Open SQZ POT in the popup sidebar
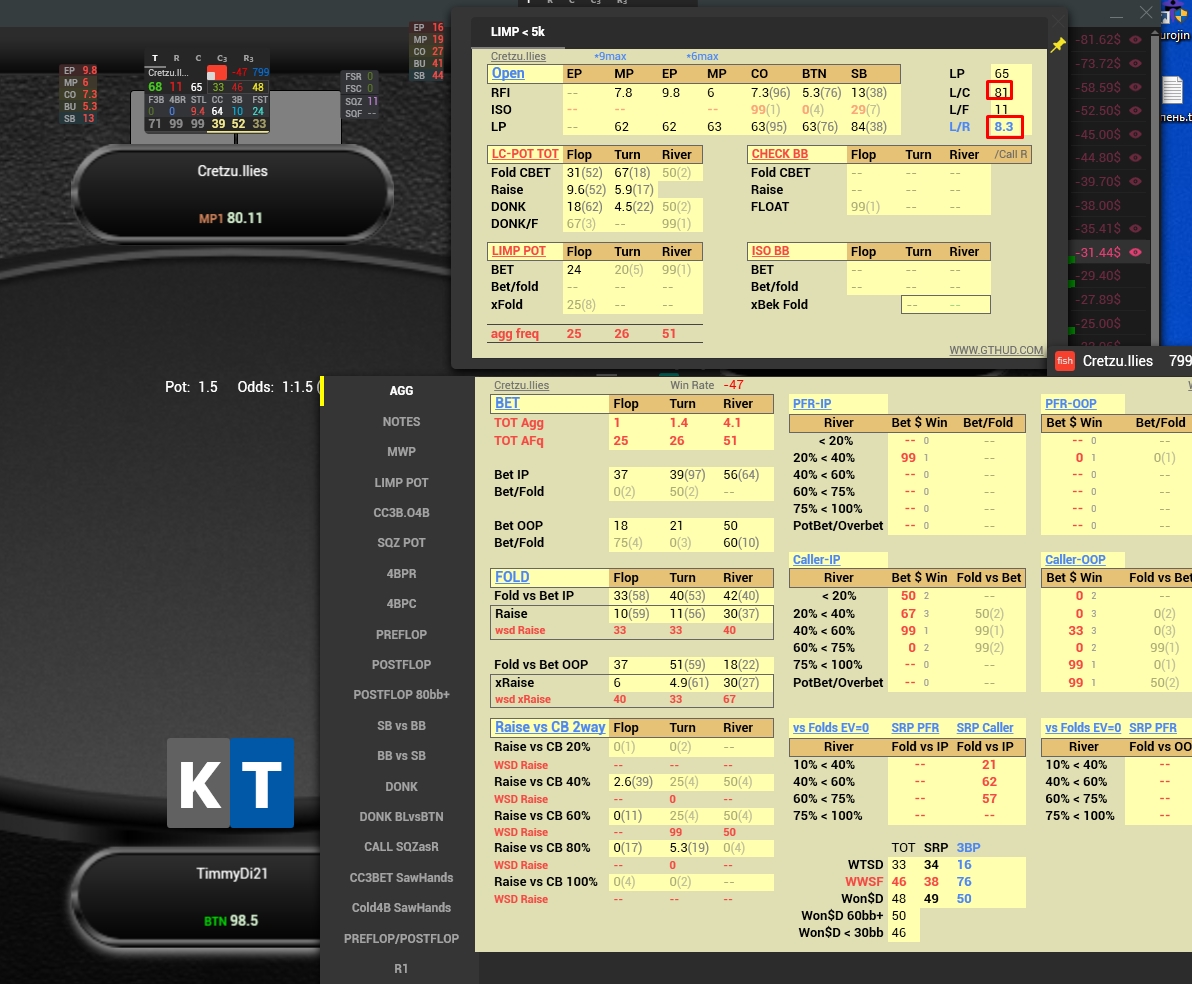The width and height of the screenshot is (1192, 984). point(401,543)
